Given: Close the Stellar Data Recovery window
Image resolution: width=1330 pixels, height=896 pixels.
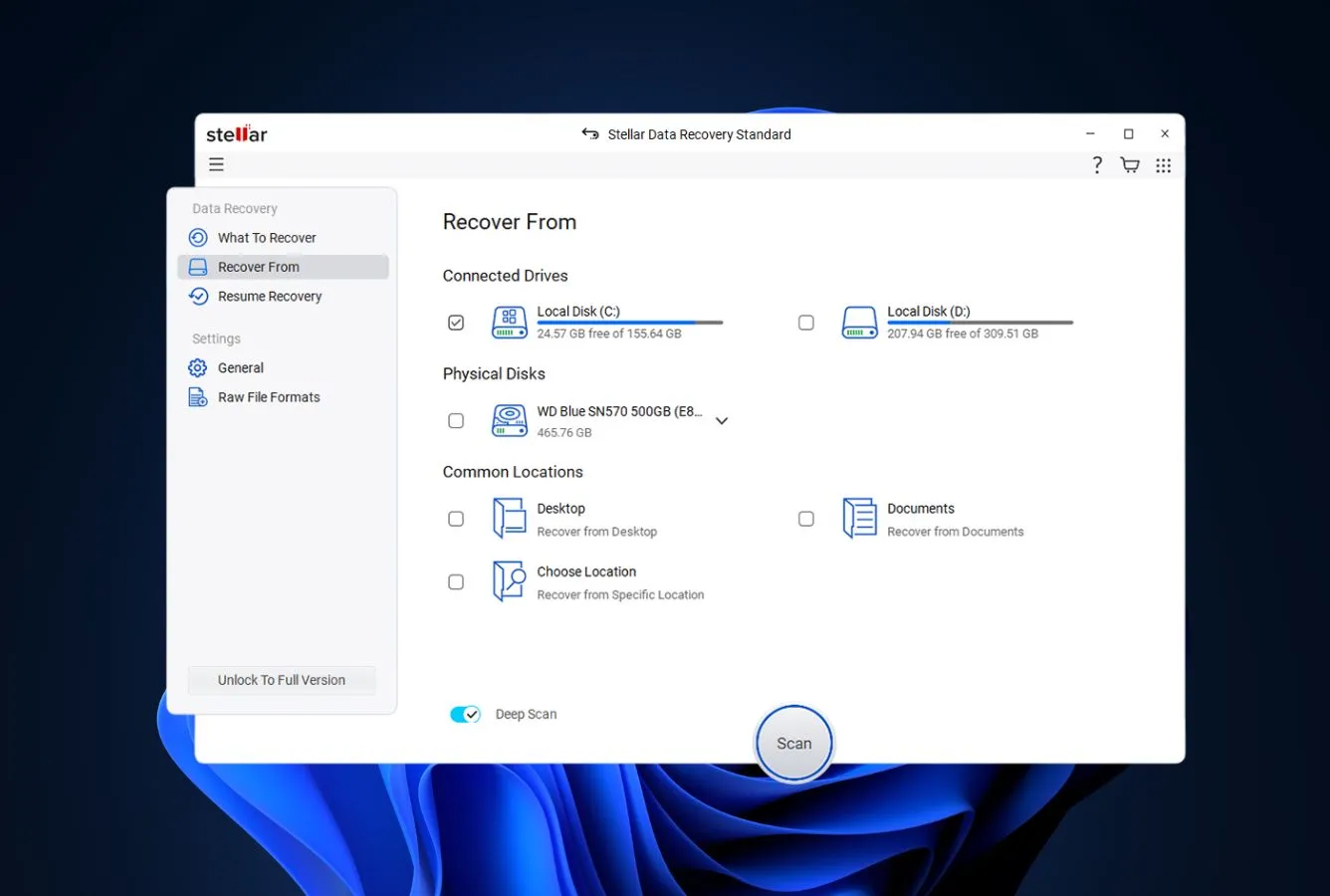Looking at the screenshot, I should 1165,133.
